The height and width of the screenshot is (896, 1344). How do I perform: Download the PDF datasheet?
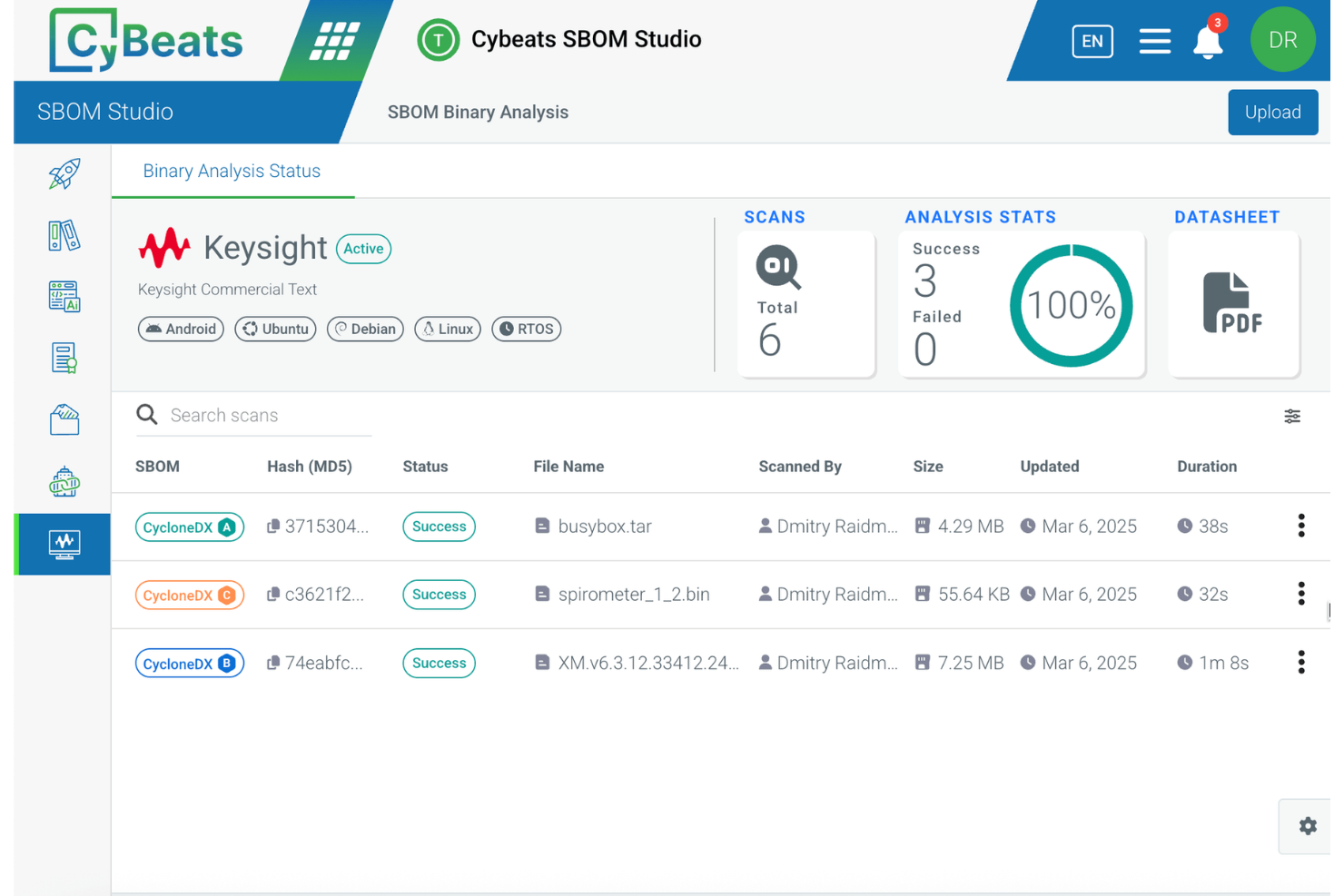point(1232,303)
